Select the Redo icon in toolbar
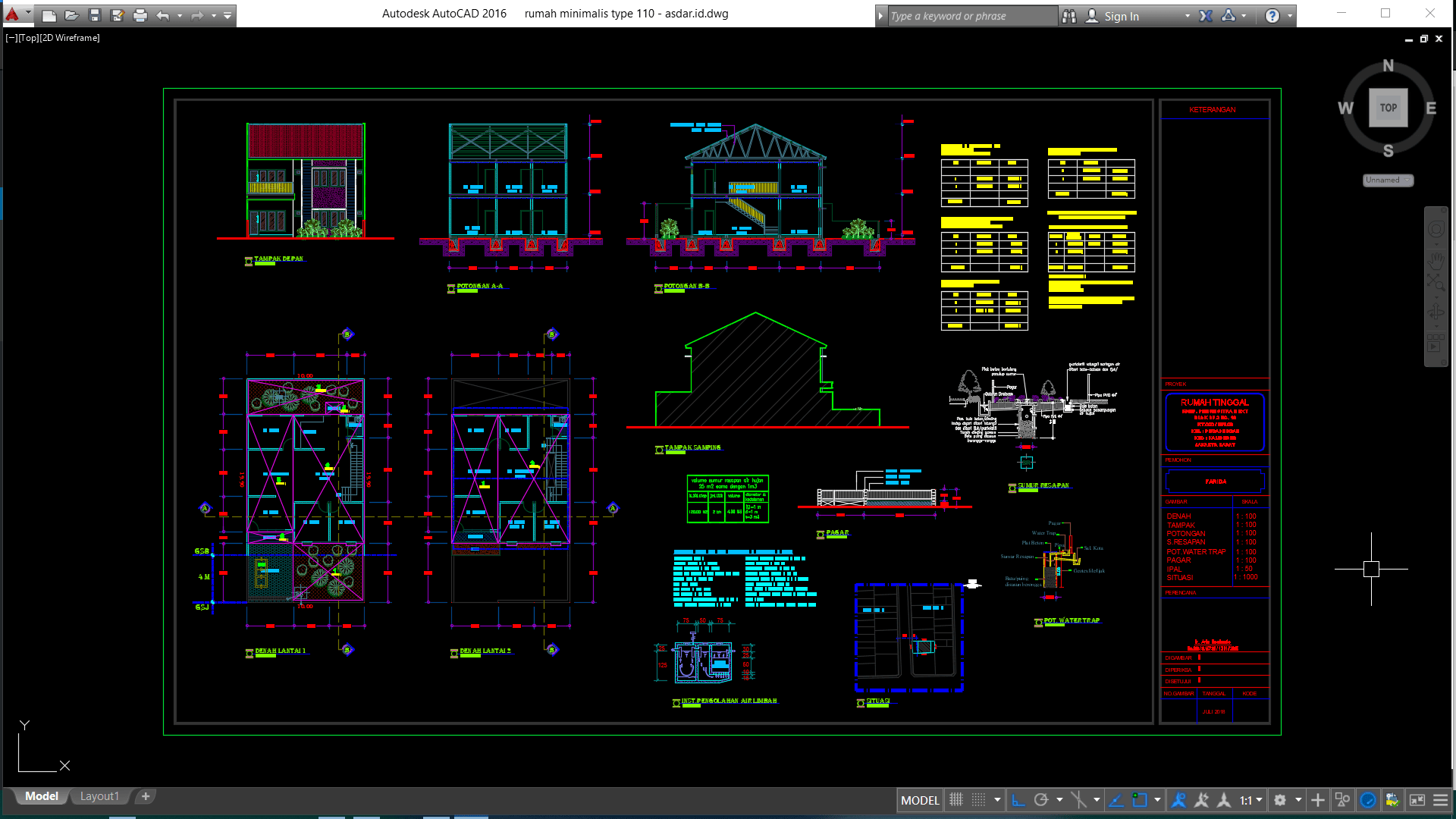 [196, 15]
